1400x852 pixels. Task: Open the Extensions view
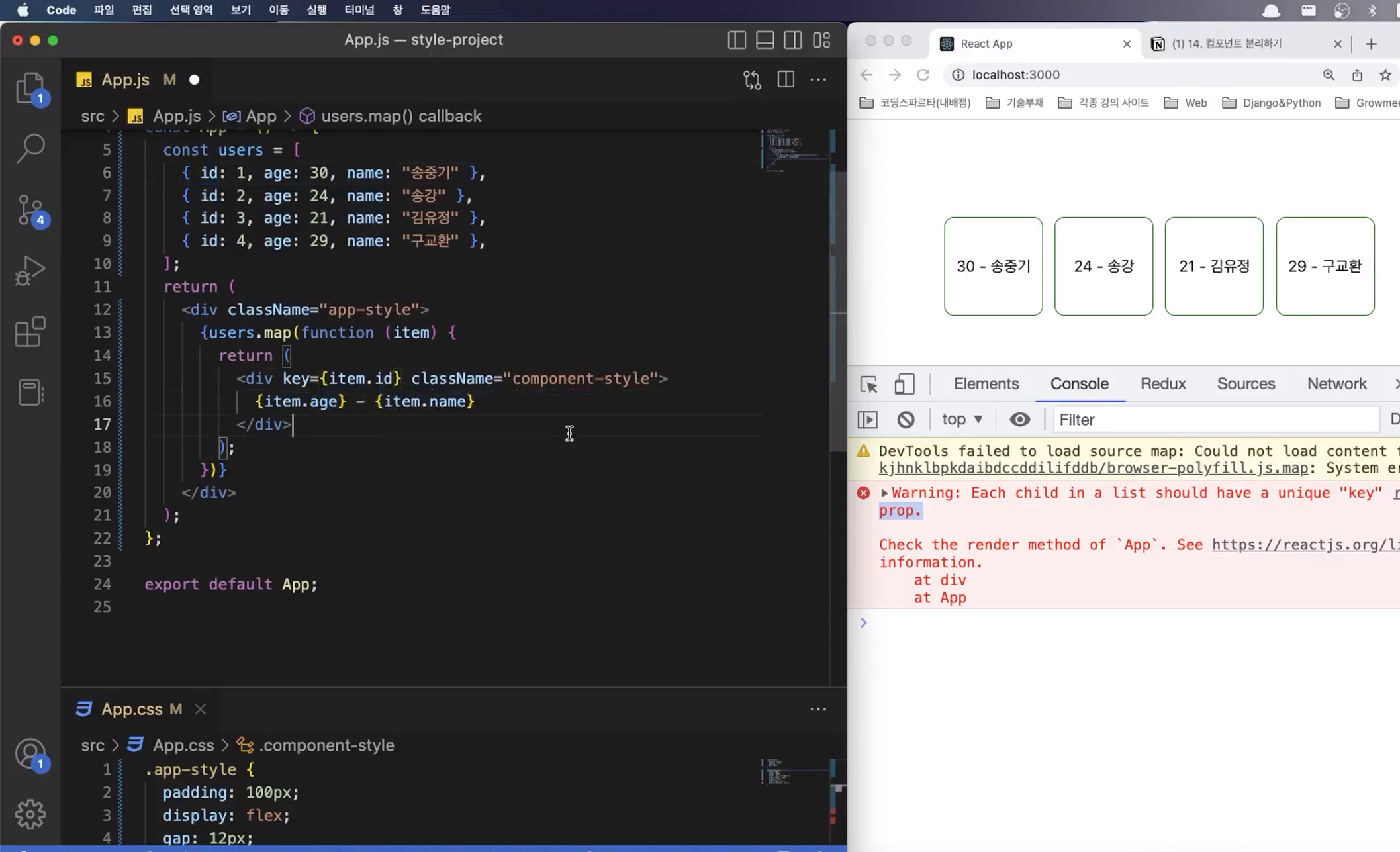(30, 332)
